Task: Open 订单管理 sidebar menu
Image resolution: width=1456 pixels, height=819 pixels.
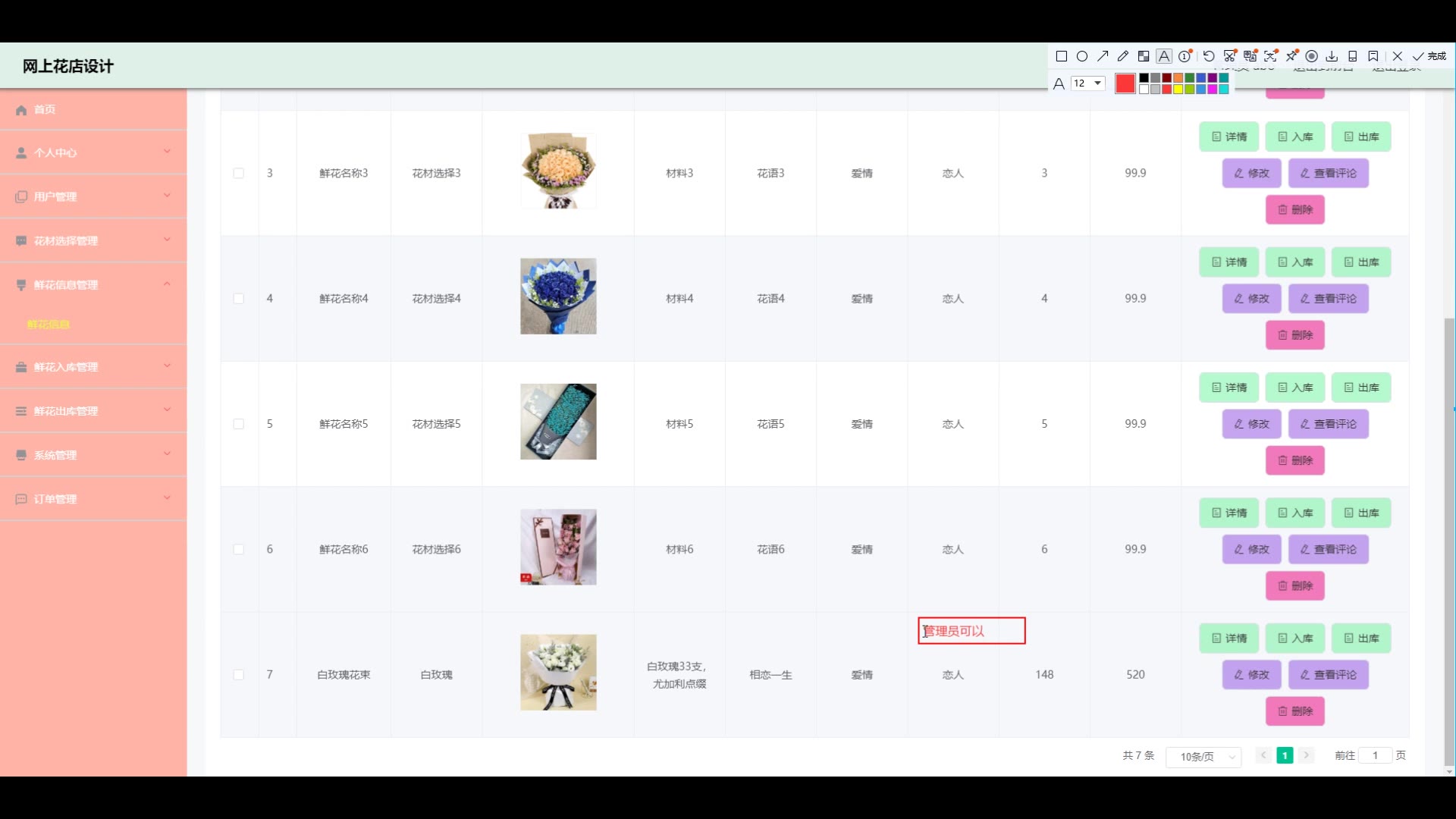Action: click(x=93, y=499)
